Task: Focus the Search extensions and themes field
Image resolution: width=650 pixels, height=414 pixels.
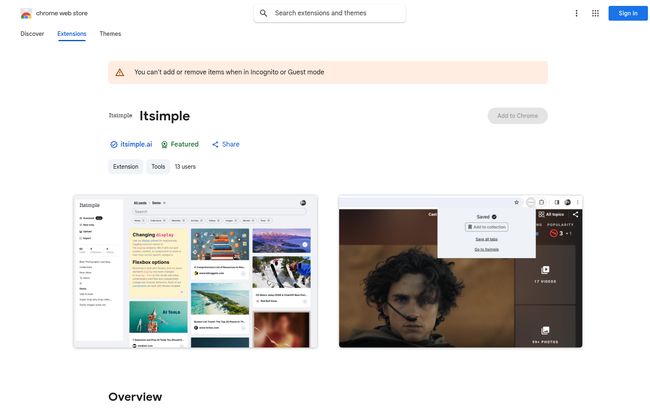Action: (x=330, y=13)
